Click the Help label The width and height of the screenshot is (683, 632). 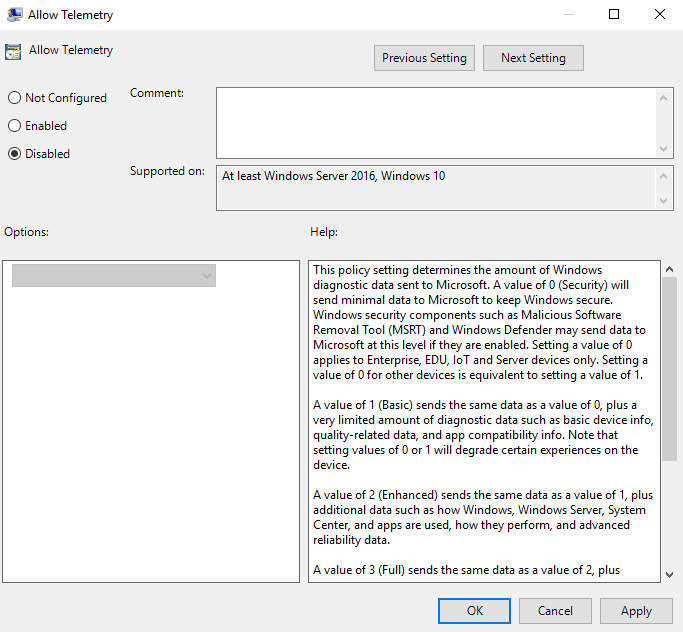tap(324, 232)
